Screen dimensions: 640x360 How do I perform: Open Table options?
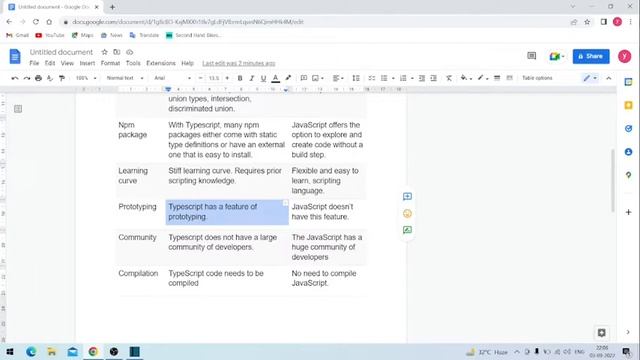[x=537, y=78]
